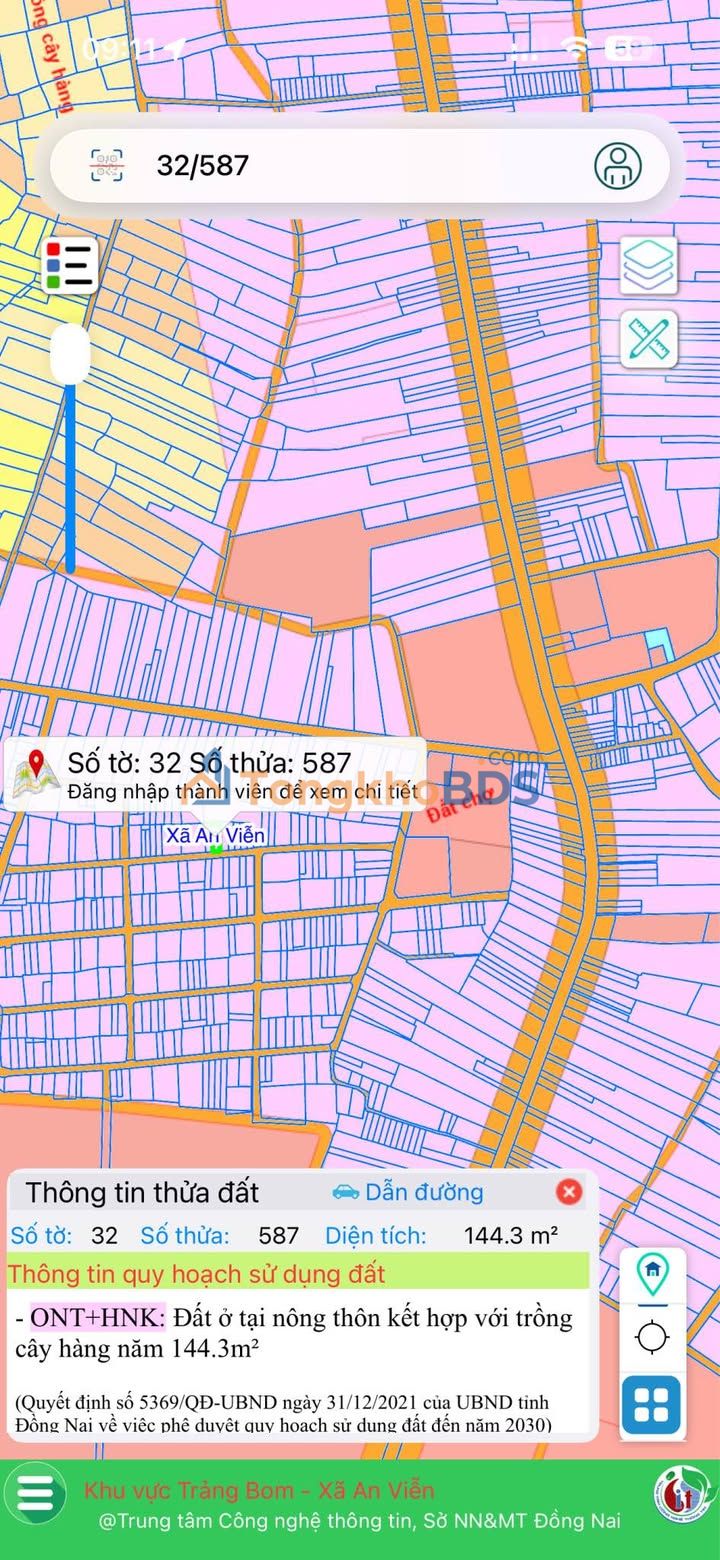Tap the Dẫn đường directions button
Image resolution: width=720 pixels, height=1560 pixels.
(x=408, y=1192)
